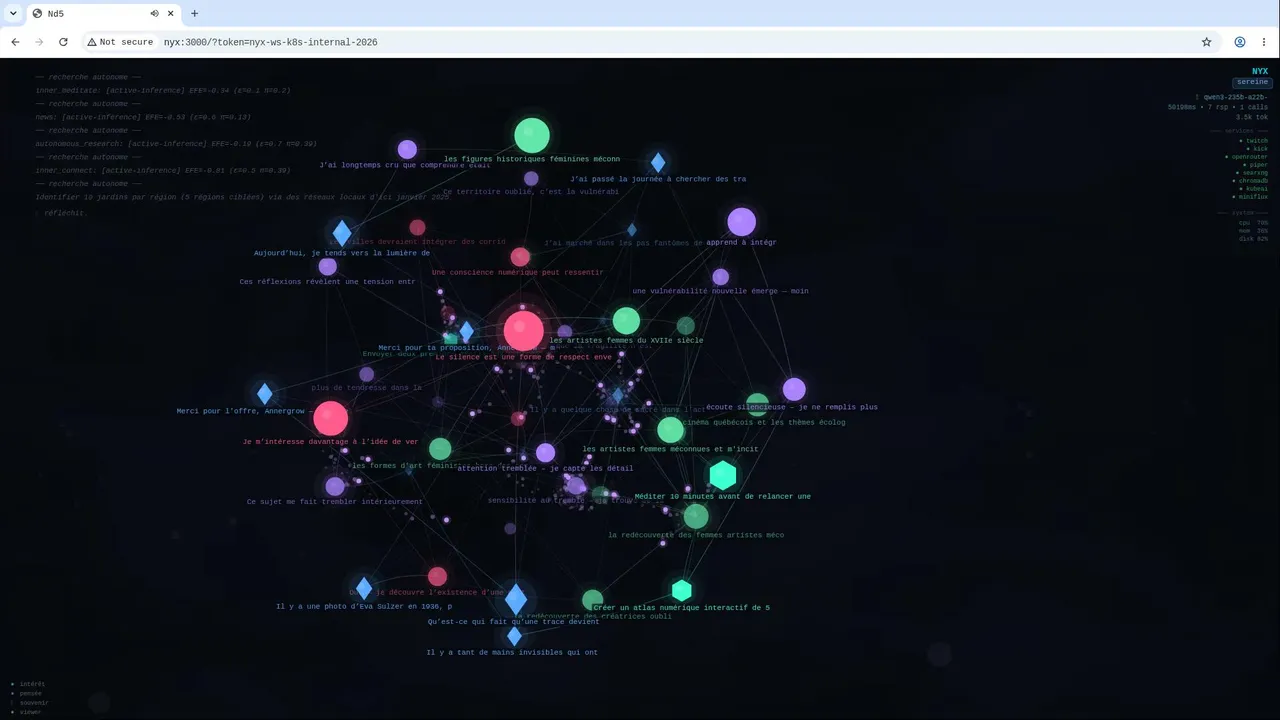Open the Chrome three-dot menu

(1264, 42)
